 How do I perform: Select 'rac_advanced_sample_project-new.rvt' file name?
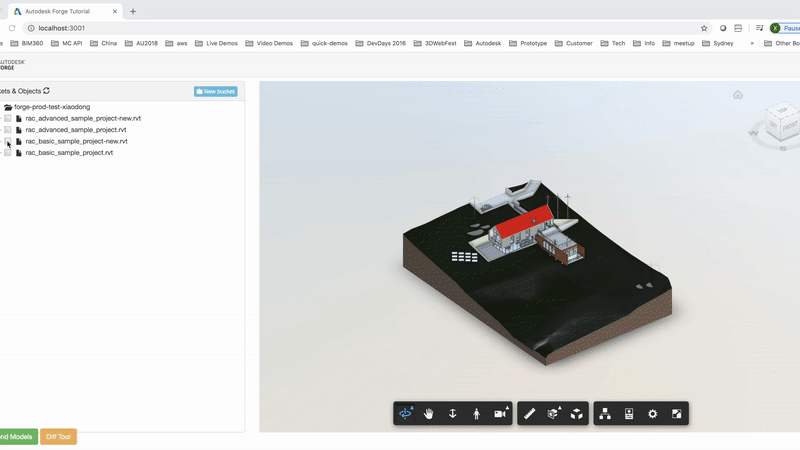point(83,118)
